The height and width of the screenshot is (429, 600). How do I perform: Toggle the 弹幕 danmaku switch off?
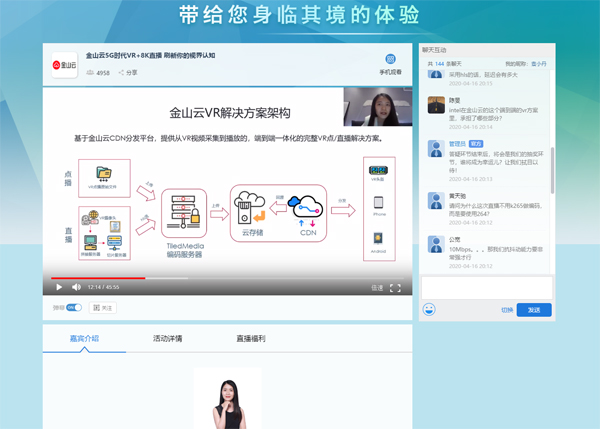(73, 308)
